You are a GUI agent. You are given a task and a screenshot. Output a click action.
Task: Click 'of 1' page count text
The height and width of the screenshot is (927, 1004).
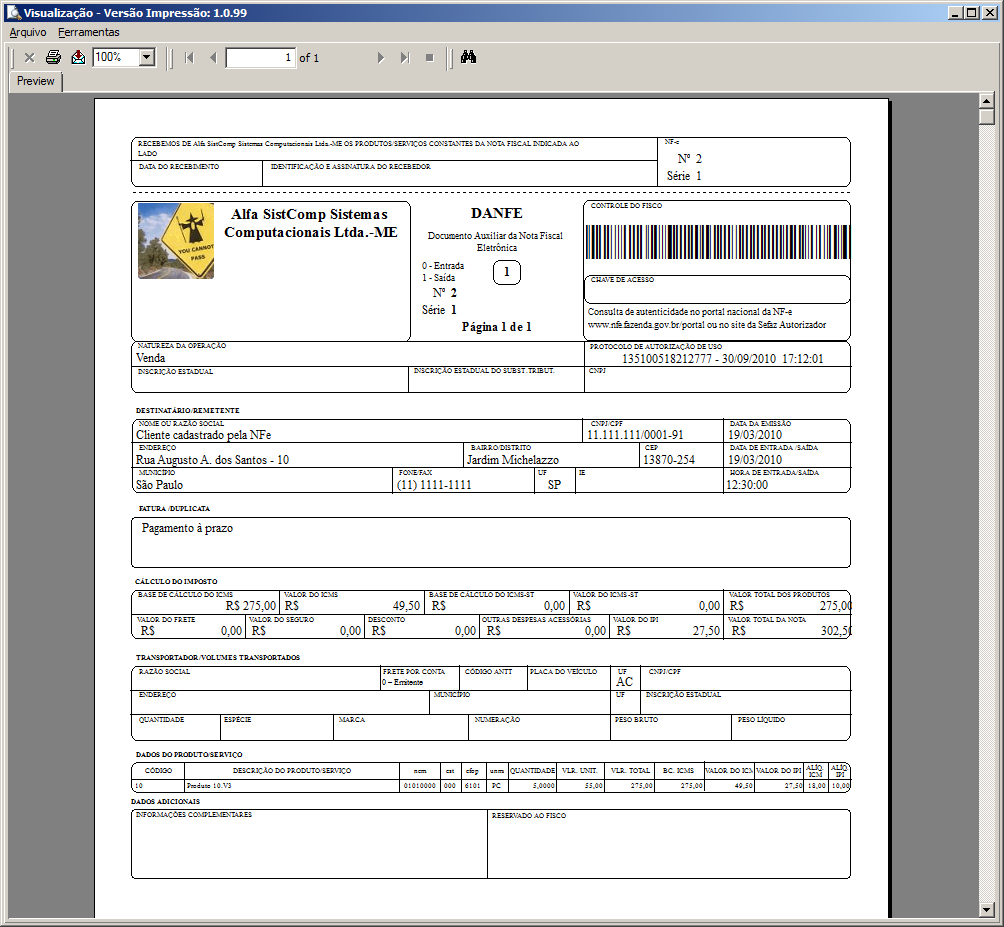[309, 58]
